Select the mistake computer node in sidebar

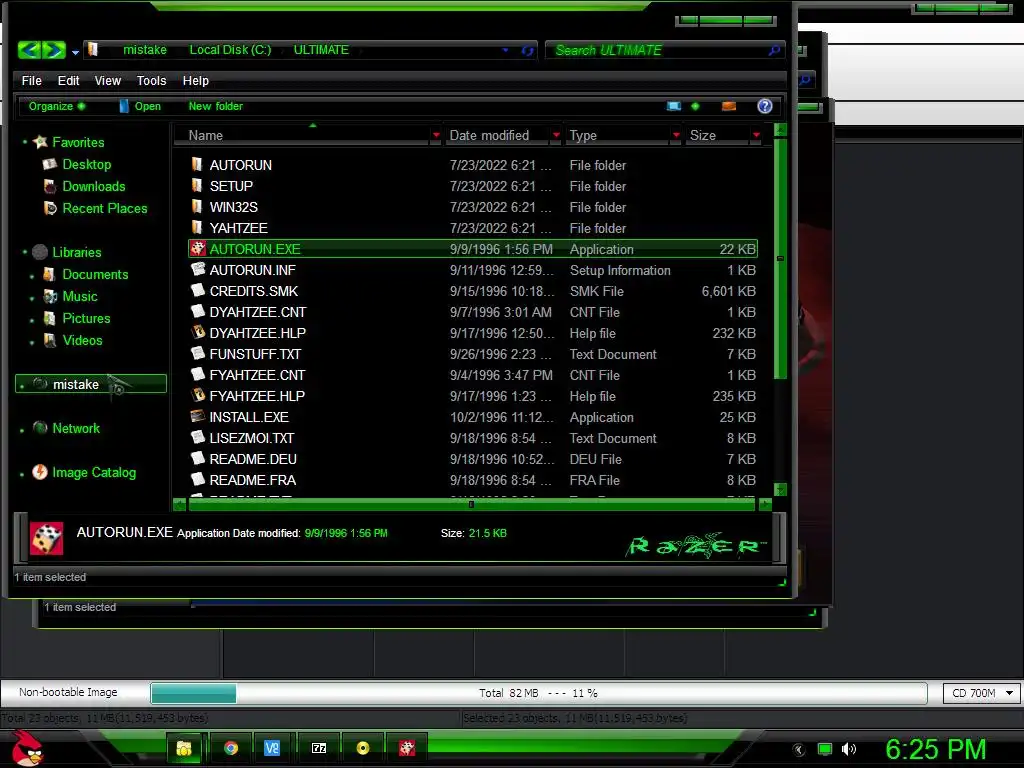tap(91, 384)
